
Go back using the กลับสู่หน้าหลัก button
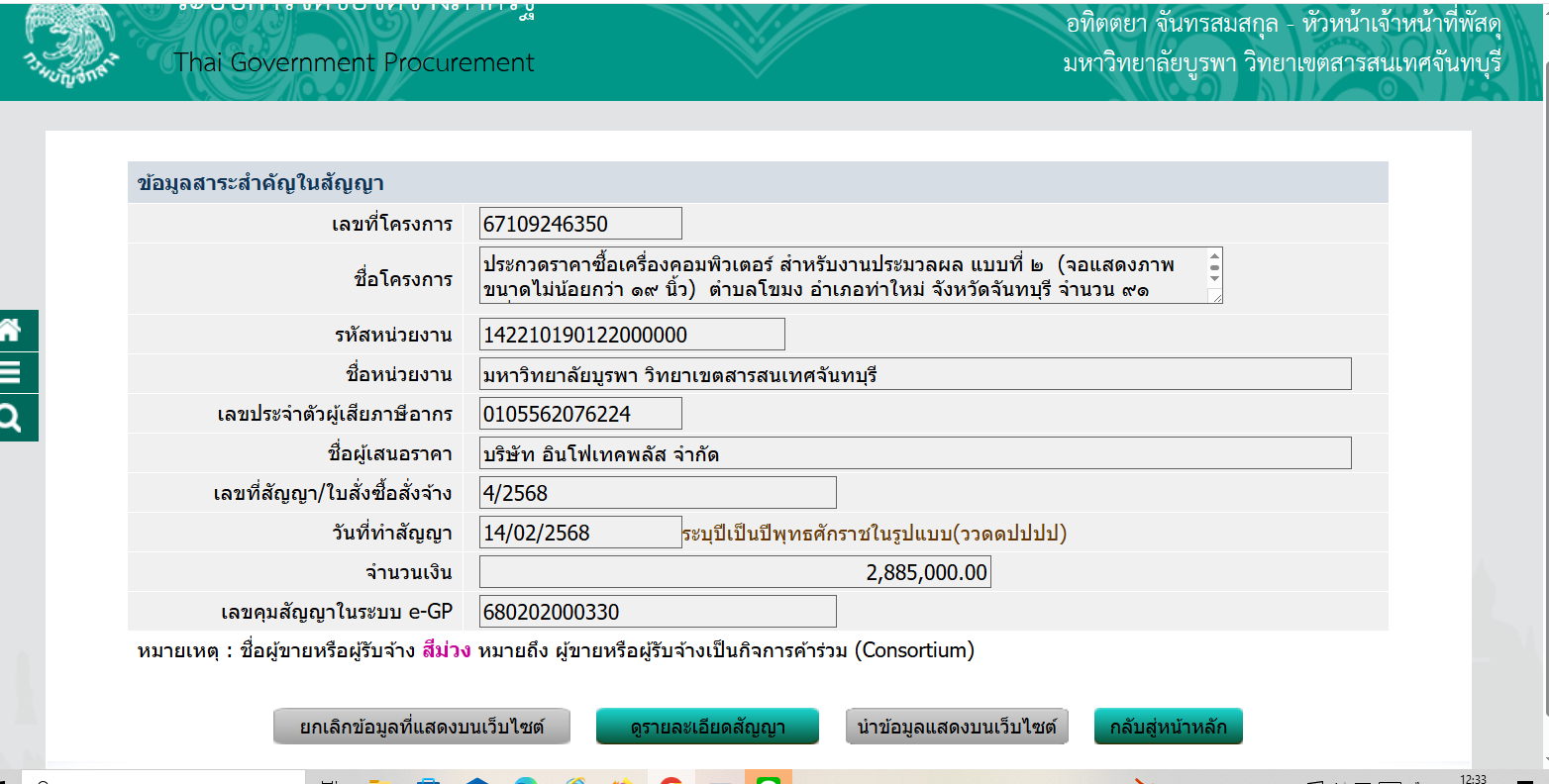coord(1168,728)
